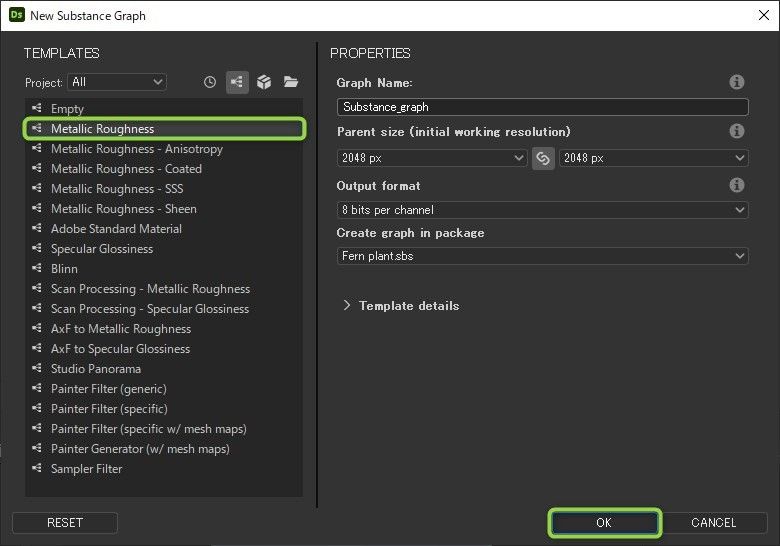The height and width of the screenshot is (546, 780).
Task: Select Metallic Roughness - Sheen template
Action: point(164,209)
